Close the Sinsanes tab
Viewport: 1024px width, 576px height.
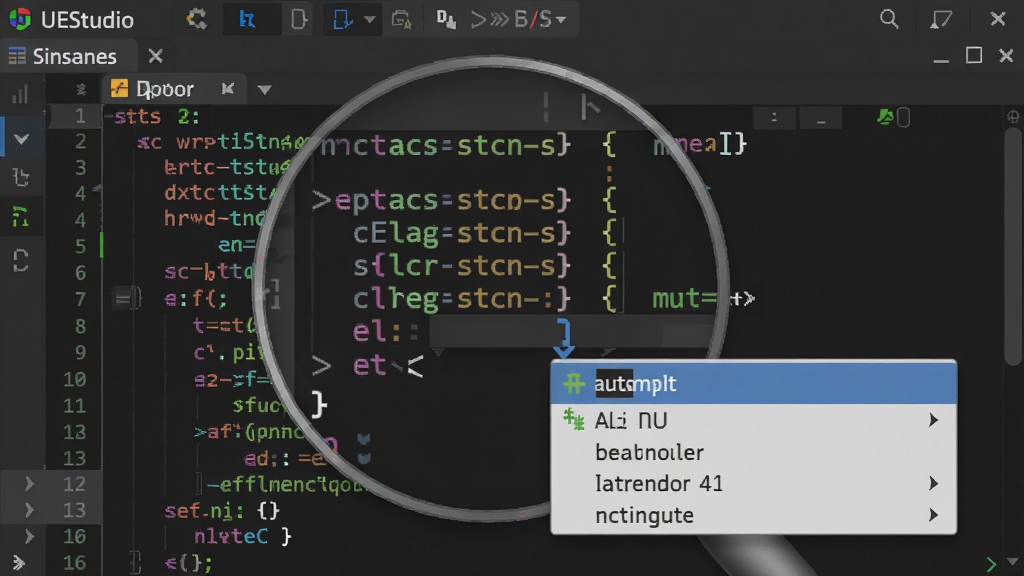[155, 56]
